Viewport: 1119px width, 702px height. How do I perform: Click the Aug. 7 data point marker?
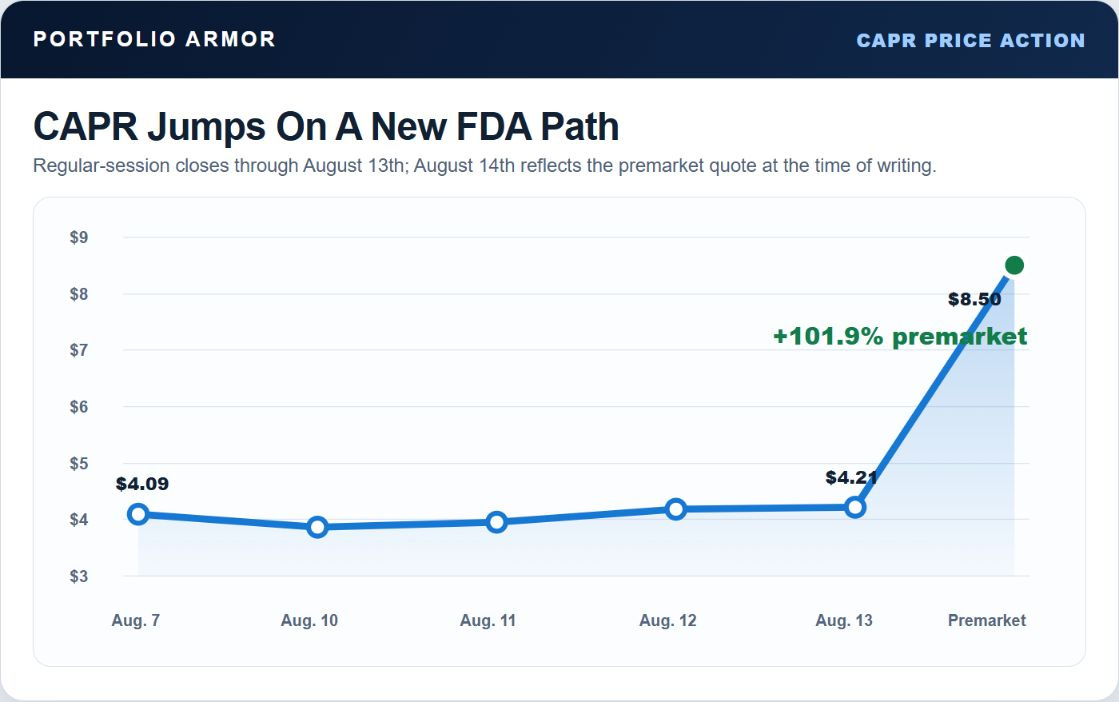(138, 514)
